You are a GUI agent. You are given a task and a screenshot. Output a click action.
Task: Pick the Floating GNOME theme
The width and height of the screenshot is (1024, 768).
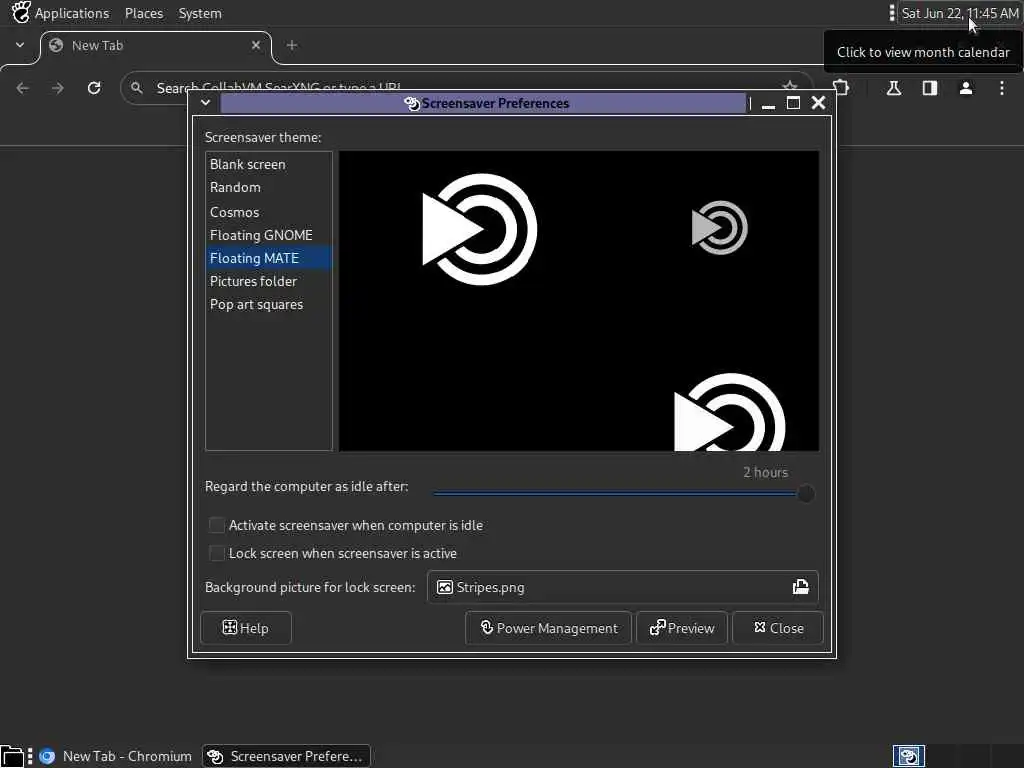(268, 235)
